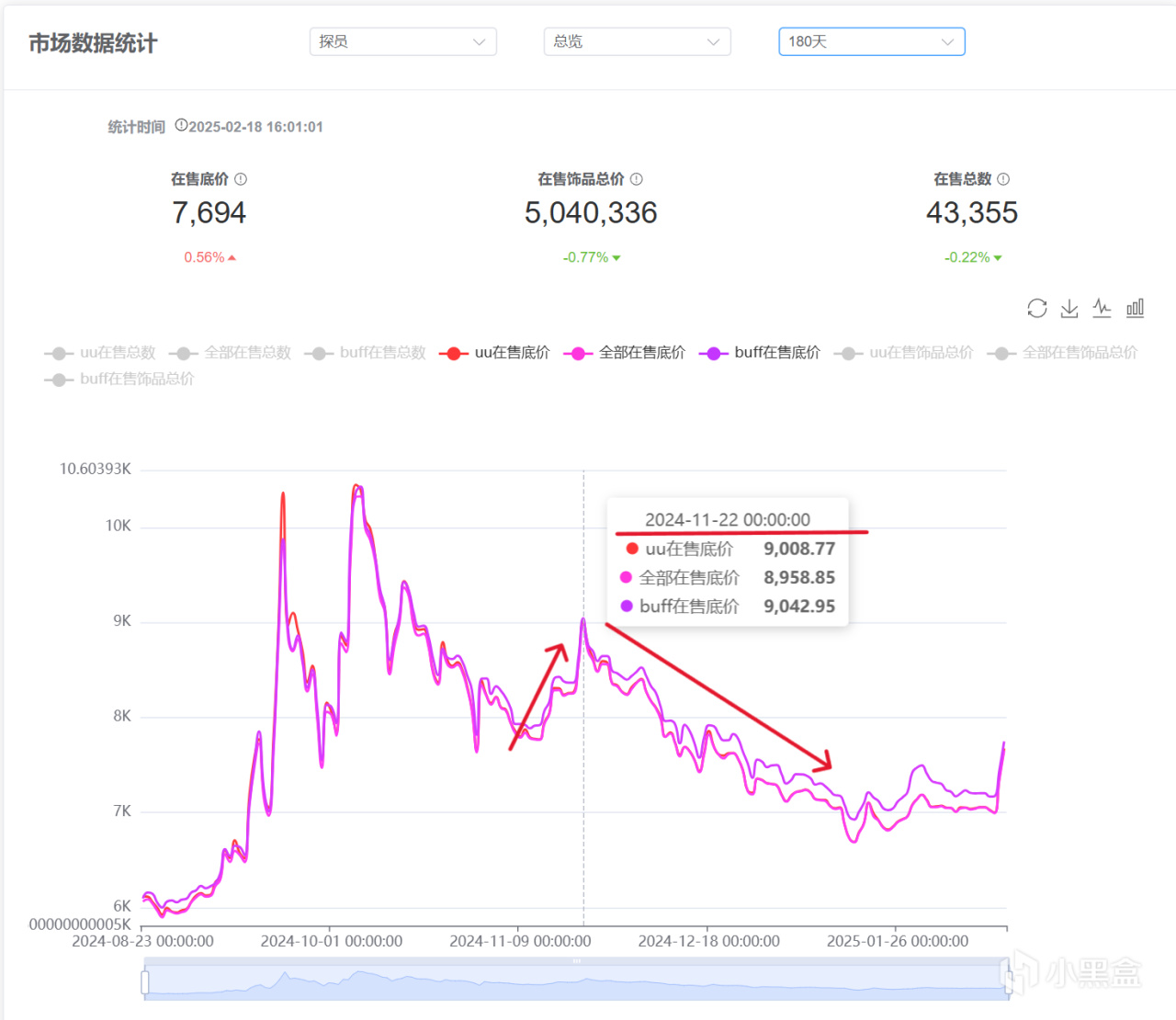1176x1020 pixels.
Task: Click info icon beside 在售总数 heading
Action: point(1003,179)
